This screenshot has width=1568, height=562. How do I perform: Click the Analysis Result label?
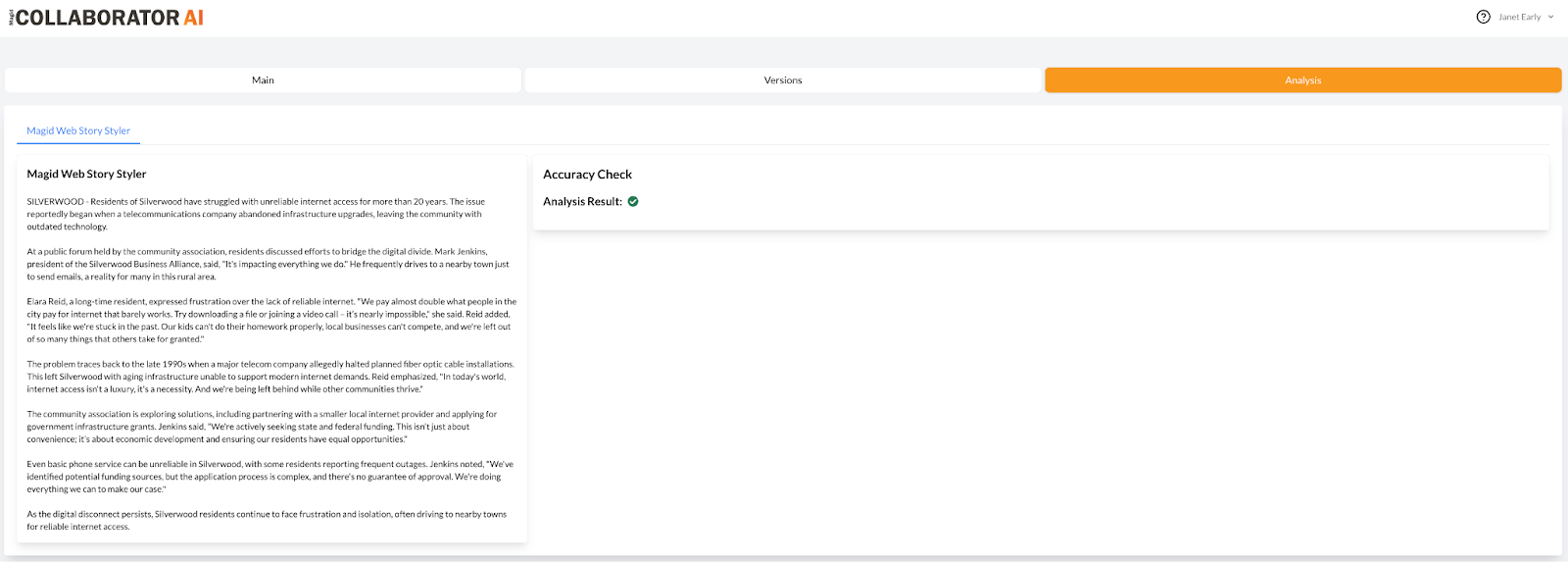[x=582, y=202]
